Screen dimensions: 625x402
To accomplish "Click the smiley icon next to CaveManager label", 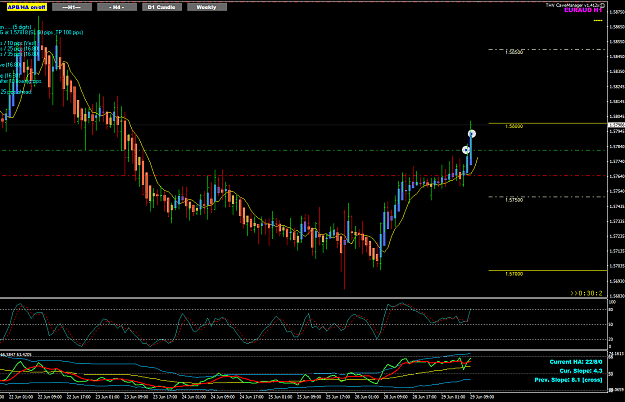I will click(602, 5).
